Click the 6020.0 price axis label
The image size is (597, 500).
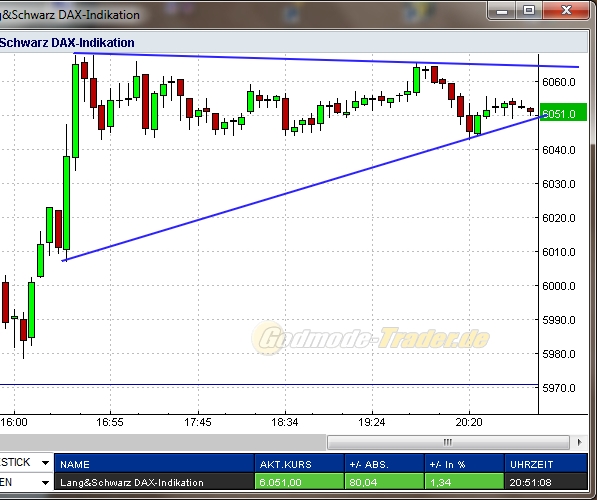tap(559, 218)
